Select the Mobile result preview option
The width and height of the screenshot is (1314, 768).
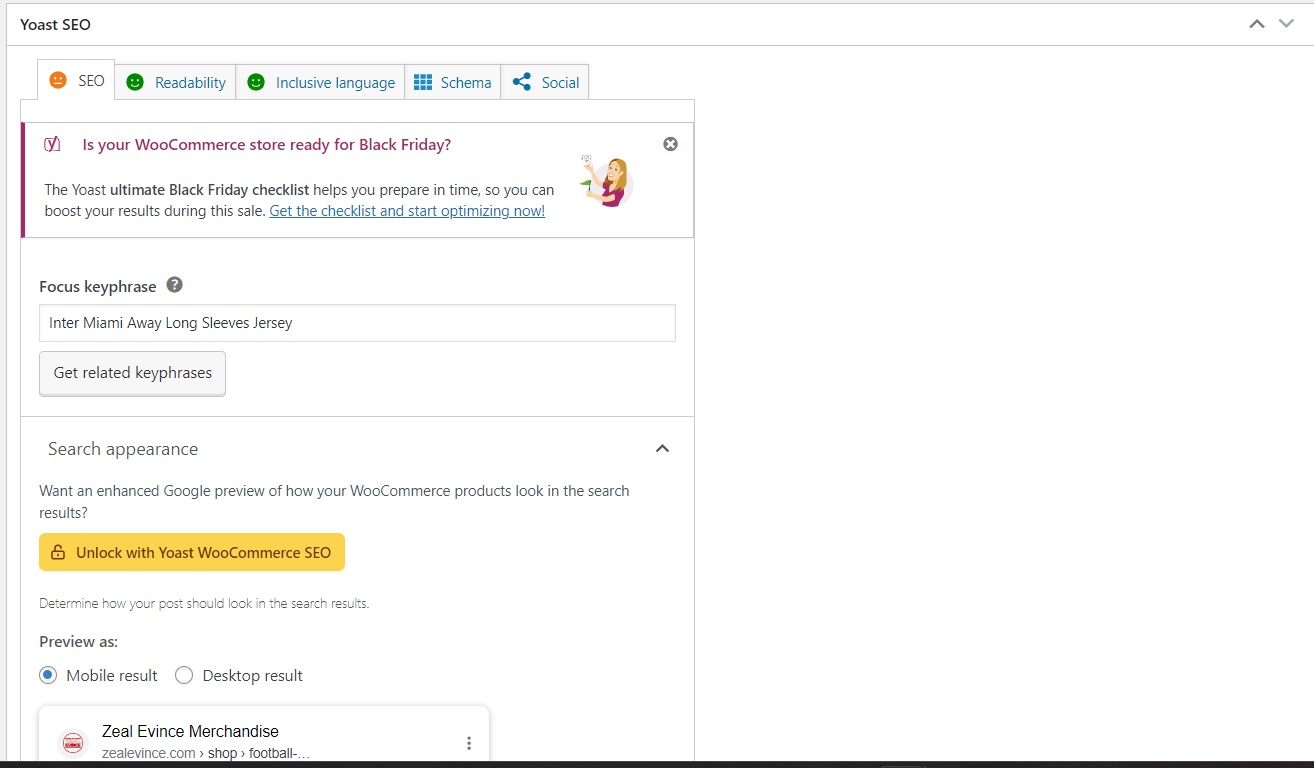(48, 675)
